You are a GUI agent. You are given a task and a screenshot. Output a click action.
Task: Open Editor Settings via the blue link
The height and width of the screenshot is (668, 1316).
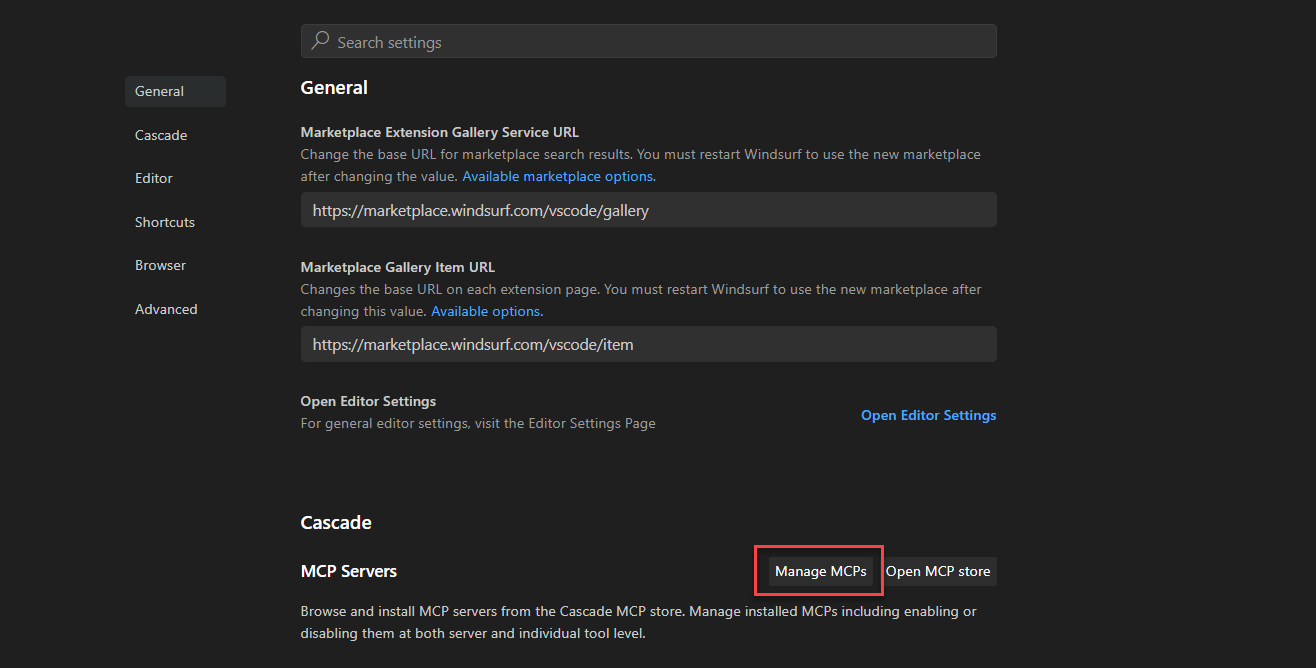click(x=928, y=414)
